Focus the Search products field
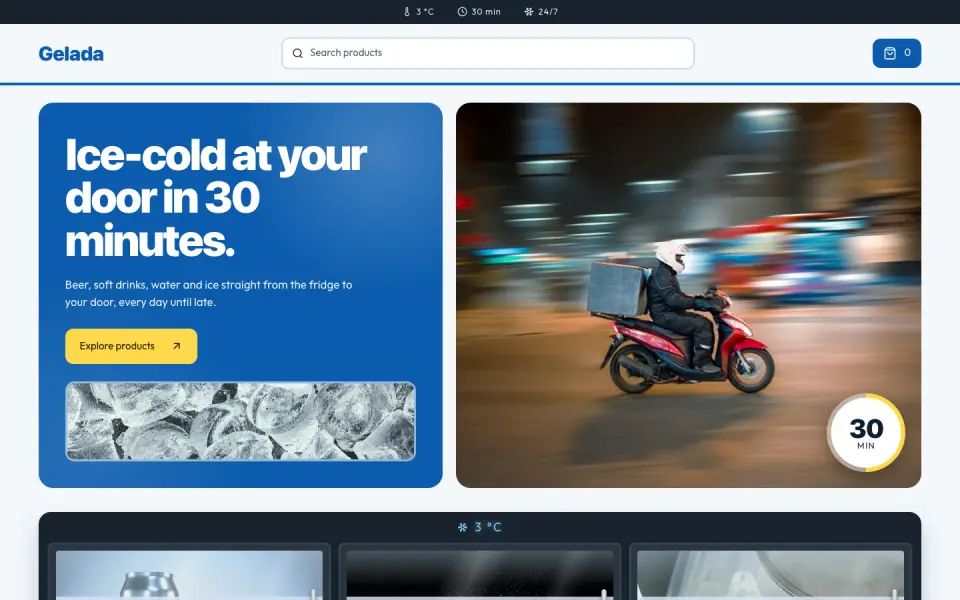960x600 pixels. pyautogui.click(x=488, y=53)
